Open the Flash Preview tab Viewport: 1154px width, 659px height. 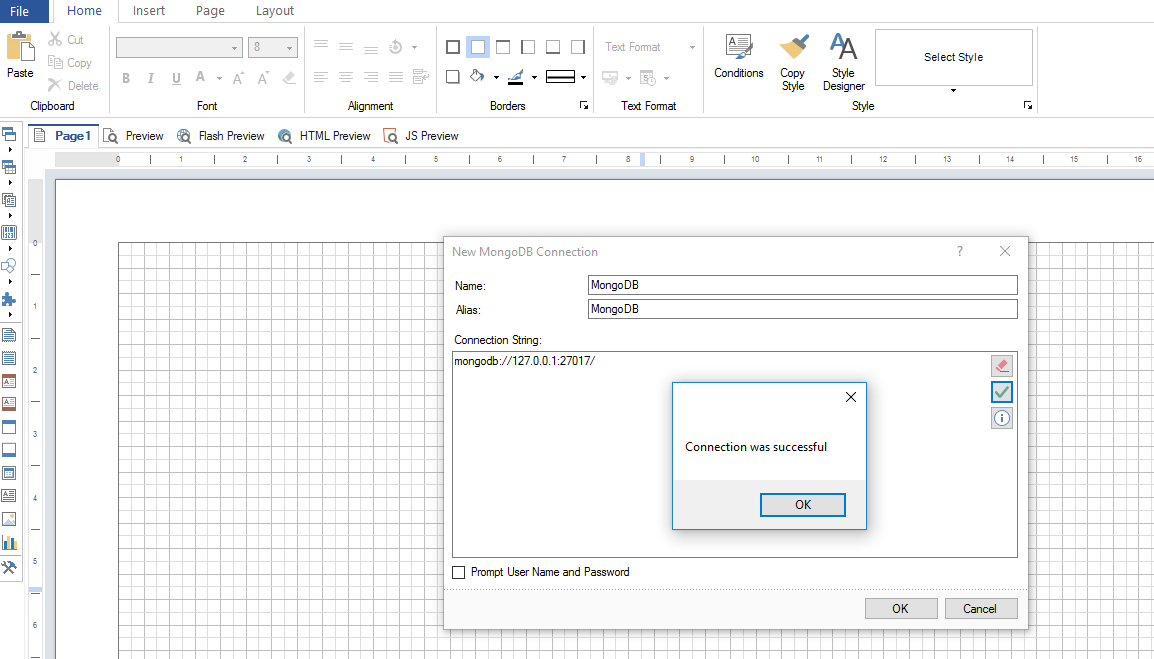(x=221, y=136)
